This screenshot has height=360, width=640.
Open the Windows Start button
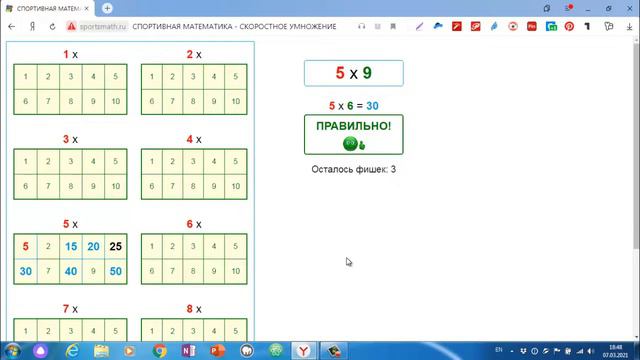[12, 351]
